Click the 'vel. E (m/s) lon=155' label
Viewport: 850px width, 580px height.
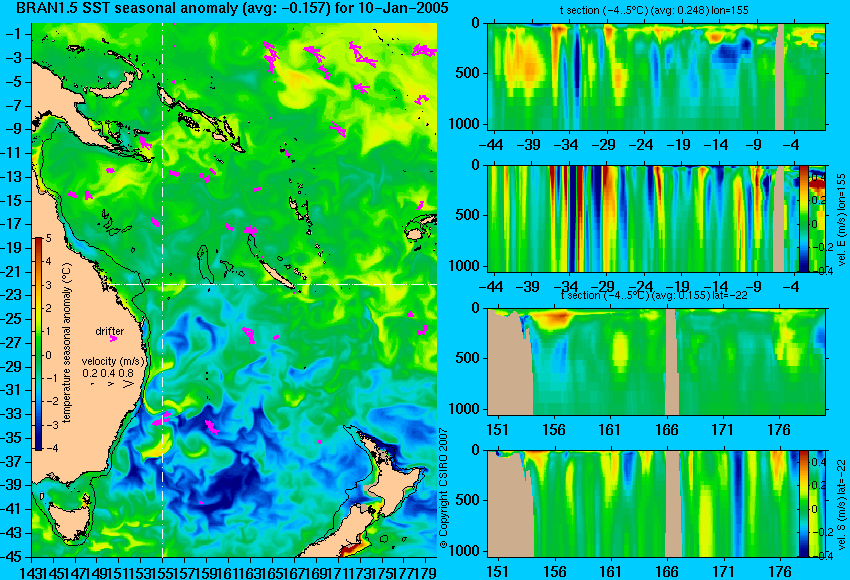(x=841, y=220)
